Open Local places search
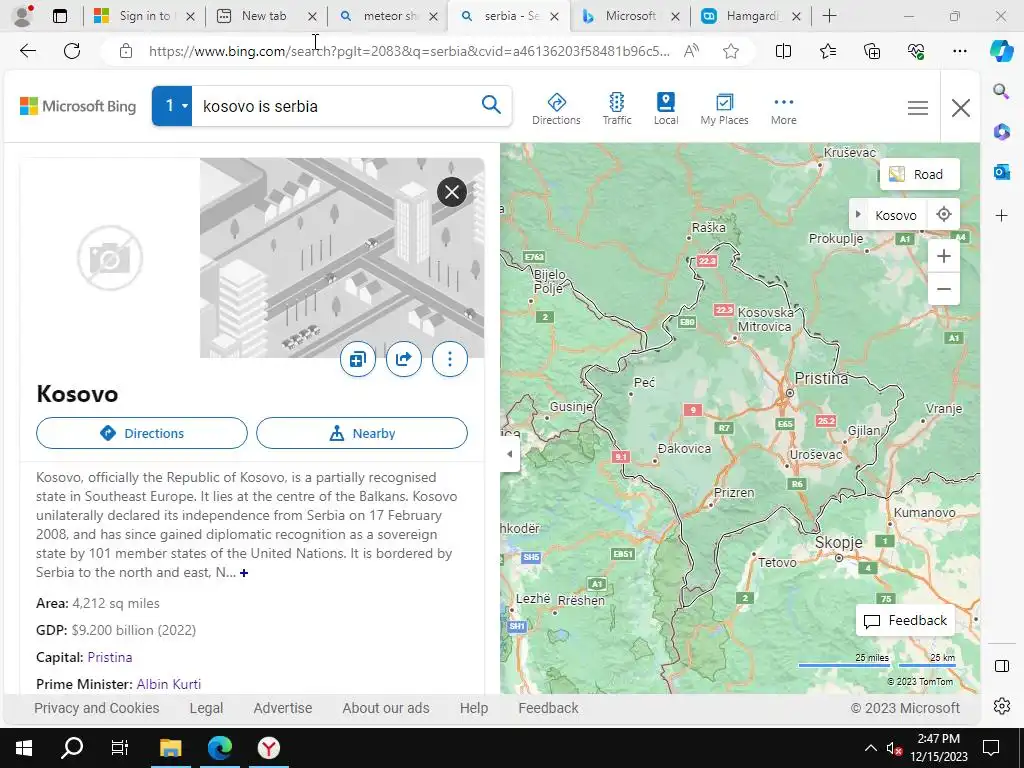This screenshot has width=1024, height=768. [665, 108]
